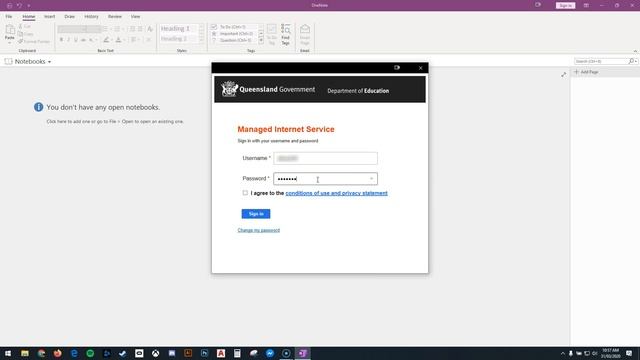The width and height of the screenshot is (640, 360).
Task: Toggle Italic formatting
Action: pyautogui.click(x=69, y=40)
